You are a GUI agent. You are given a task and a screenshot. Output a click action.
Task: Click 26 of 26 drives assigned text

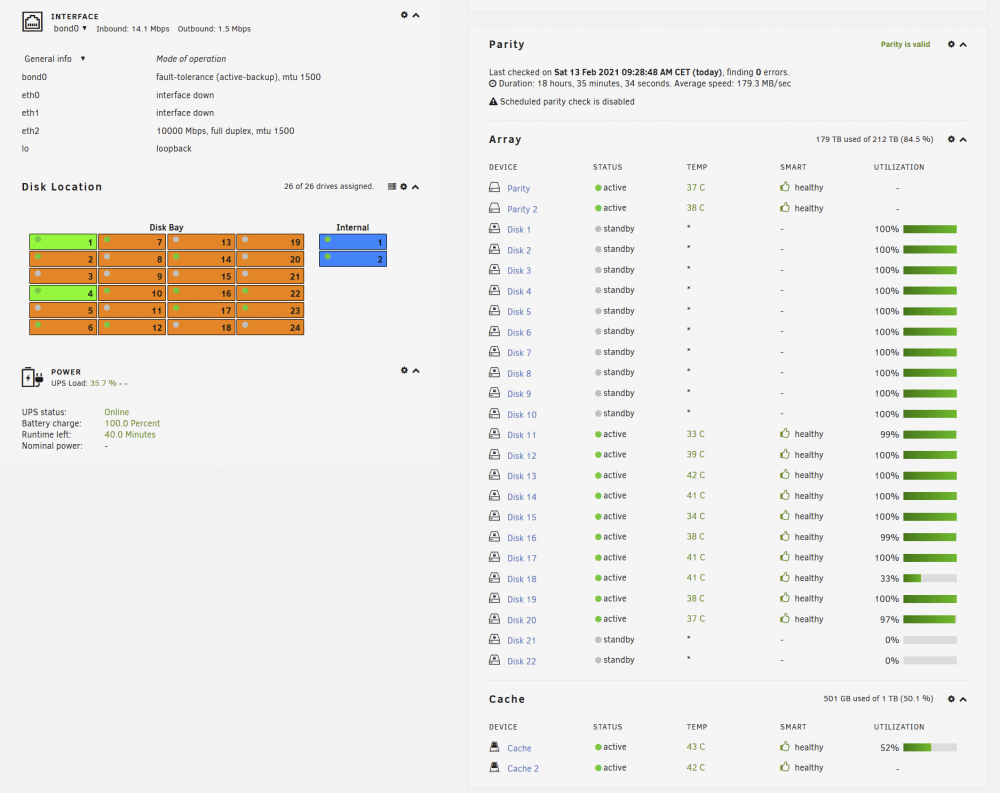[329, 186]
